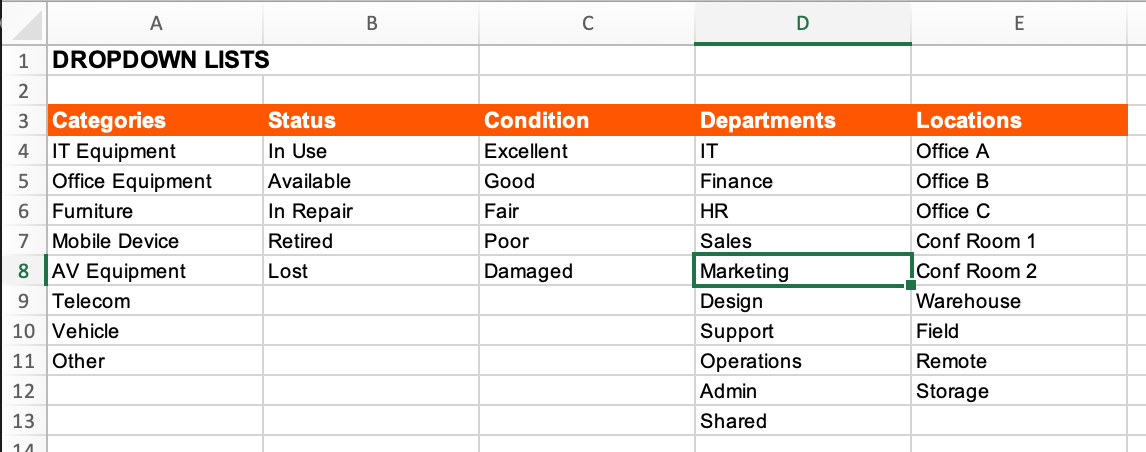The height and width of the screenshot is (452, 1146).
Task: Select the Damaged condition cell
Action: [587, 271]
